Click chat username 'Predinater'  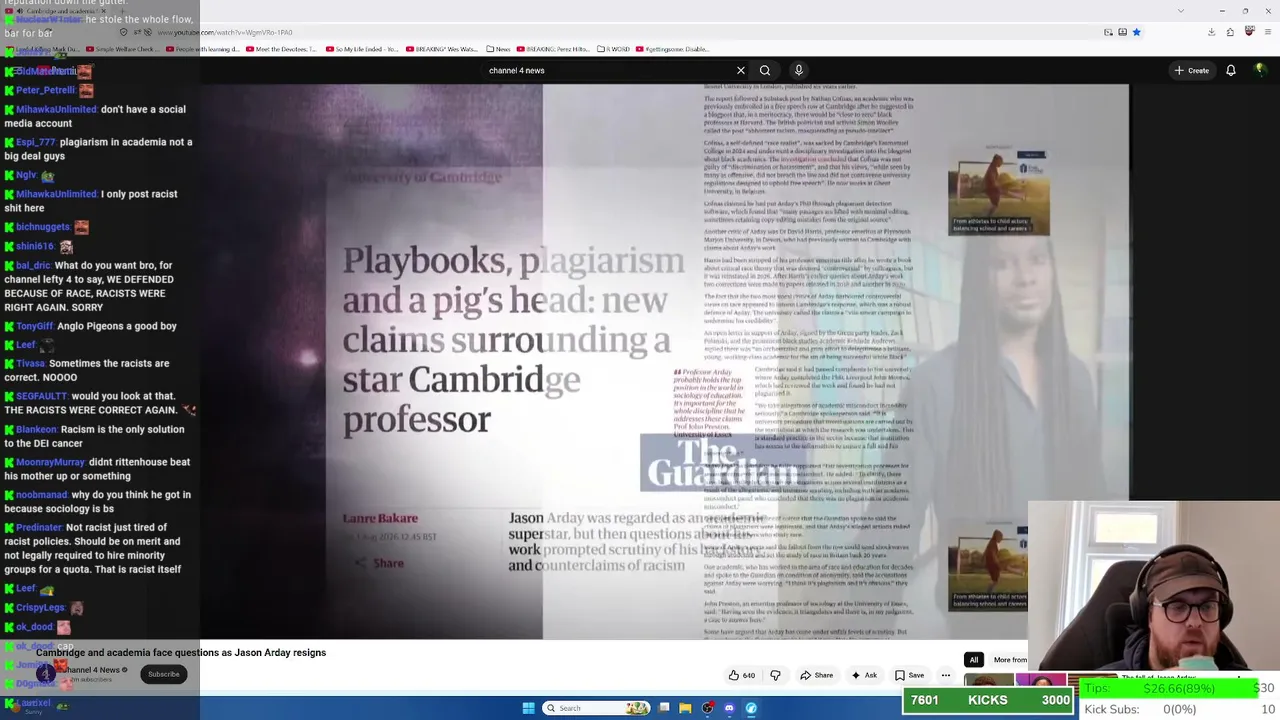(38, 527)
